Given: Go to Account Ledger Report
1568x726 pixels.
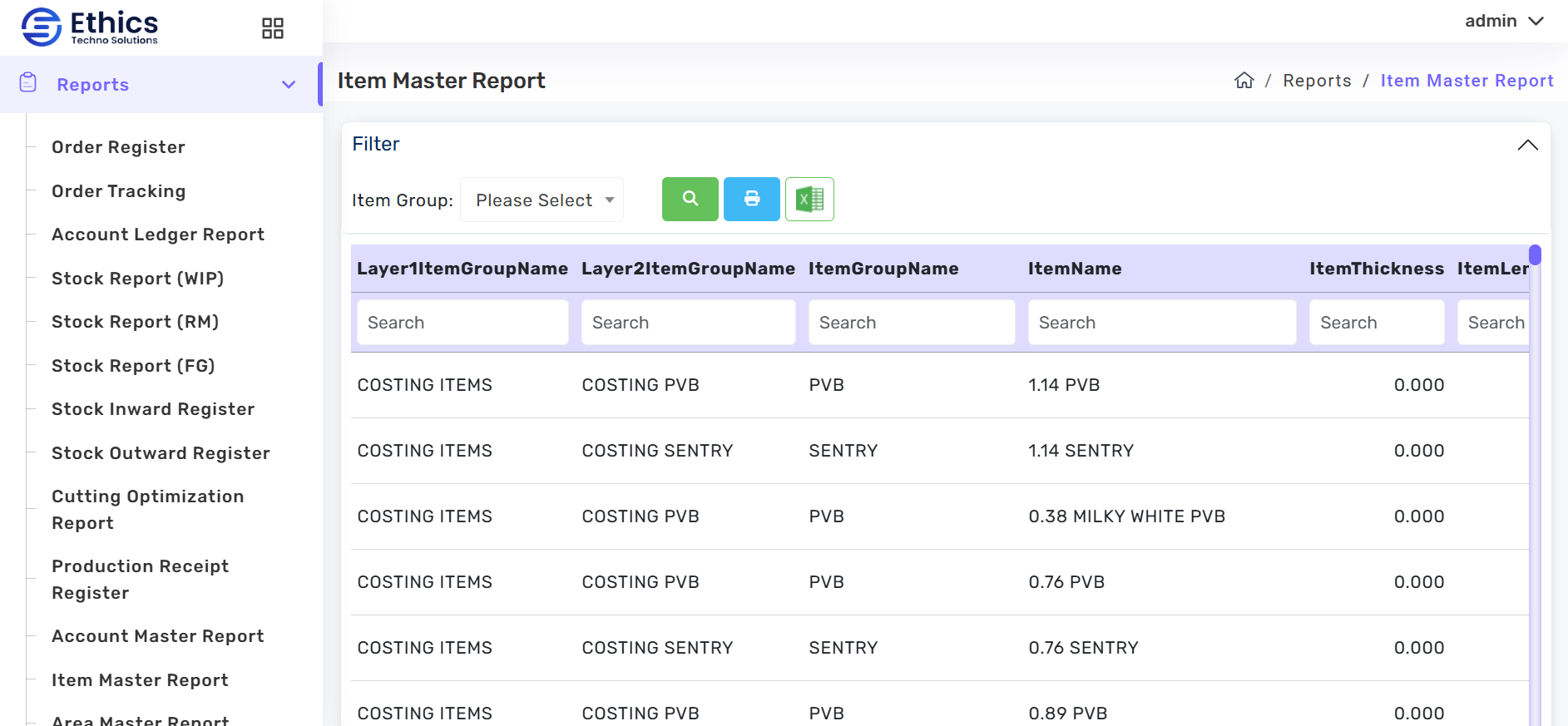Looking at the screenshot, I should (158, 235).
